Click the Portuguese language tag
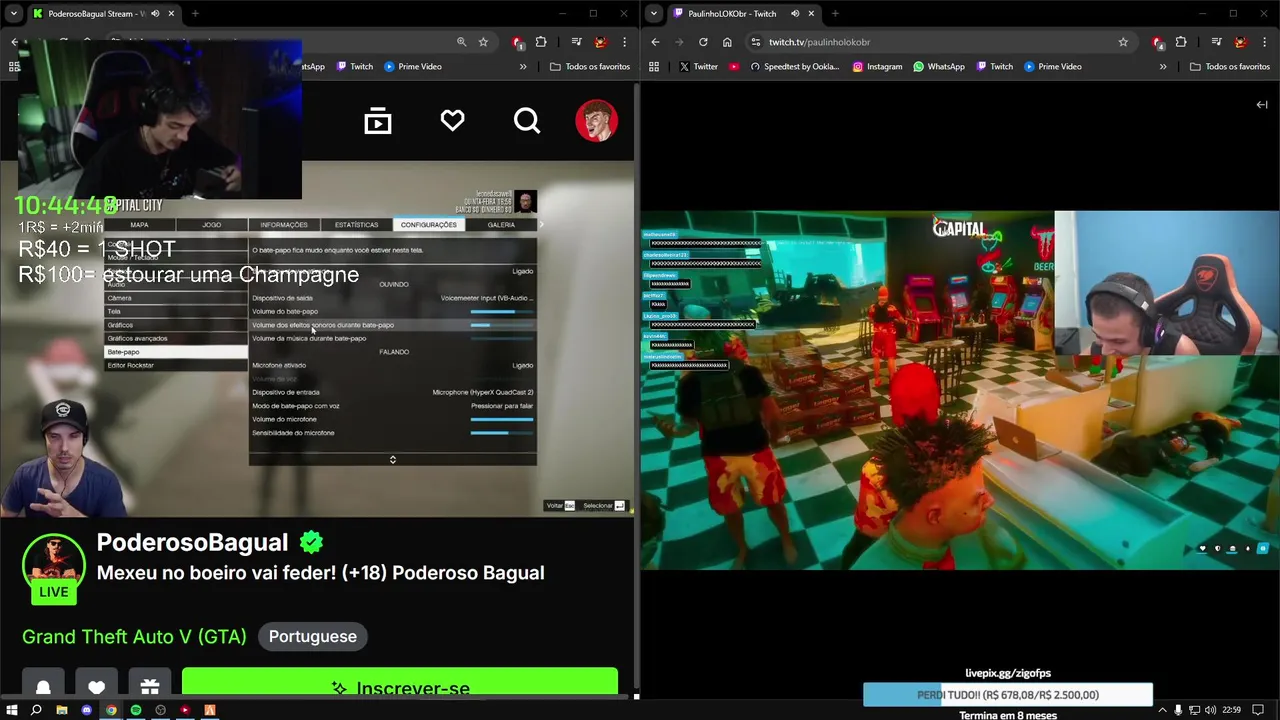This screenshot has width=1280, height=720. tap(312, 636)
